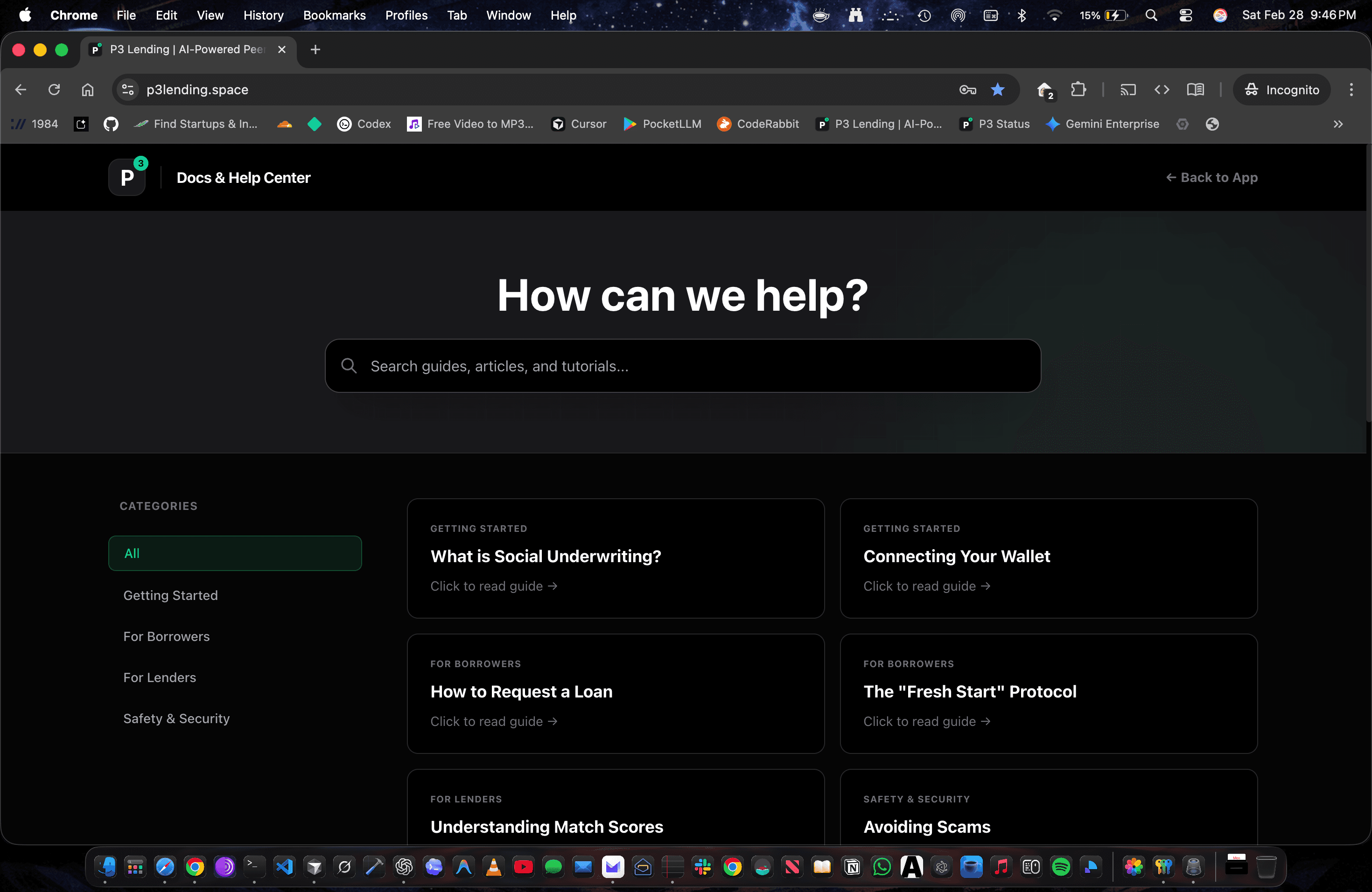Viewport: 1372px width, 892px height.
Task: Launch Spotify from the dock
Action: [1061, 867]
